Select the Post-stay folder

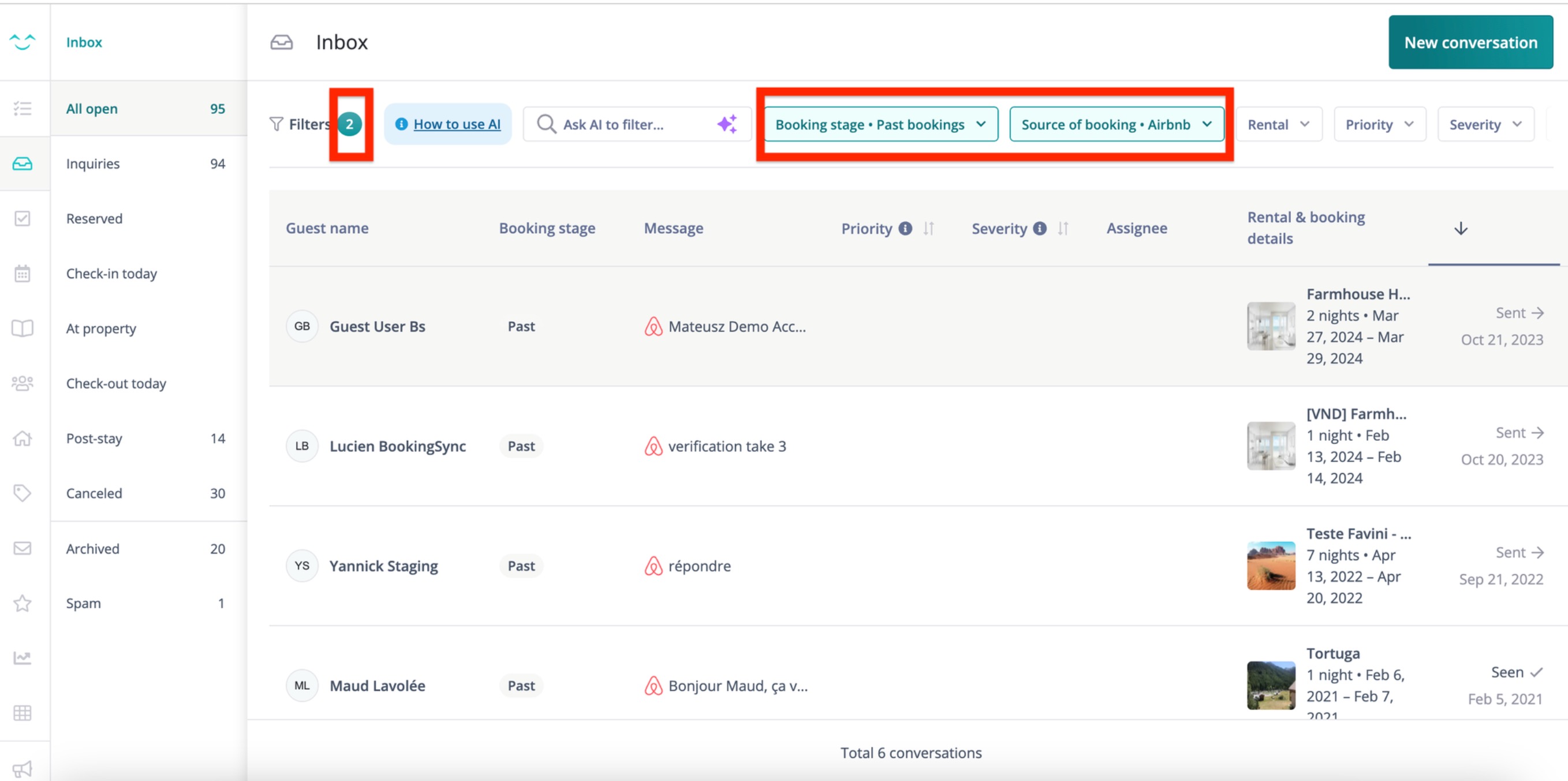point(94,438)
